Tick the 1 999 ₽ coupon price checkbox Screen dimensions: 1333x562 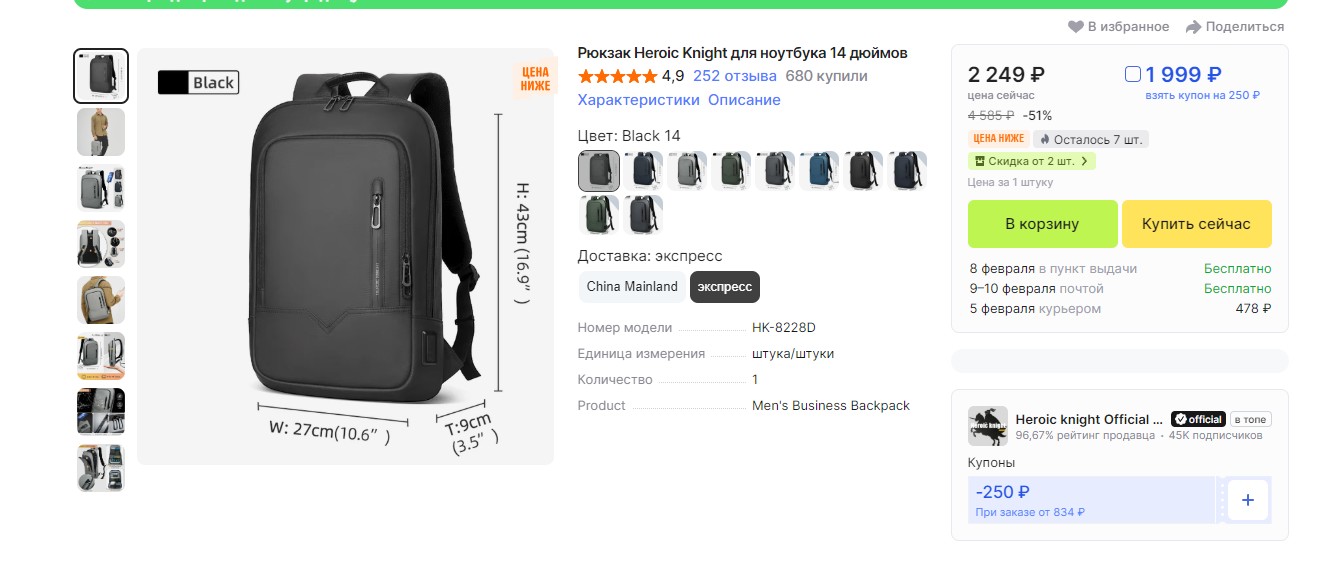click(x=1133, y=74)
